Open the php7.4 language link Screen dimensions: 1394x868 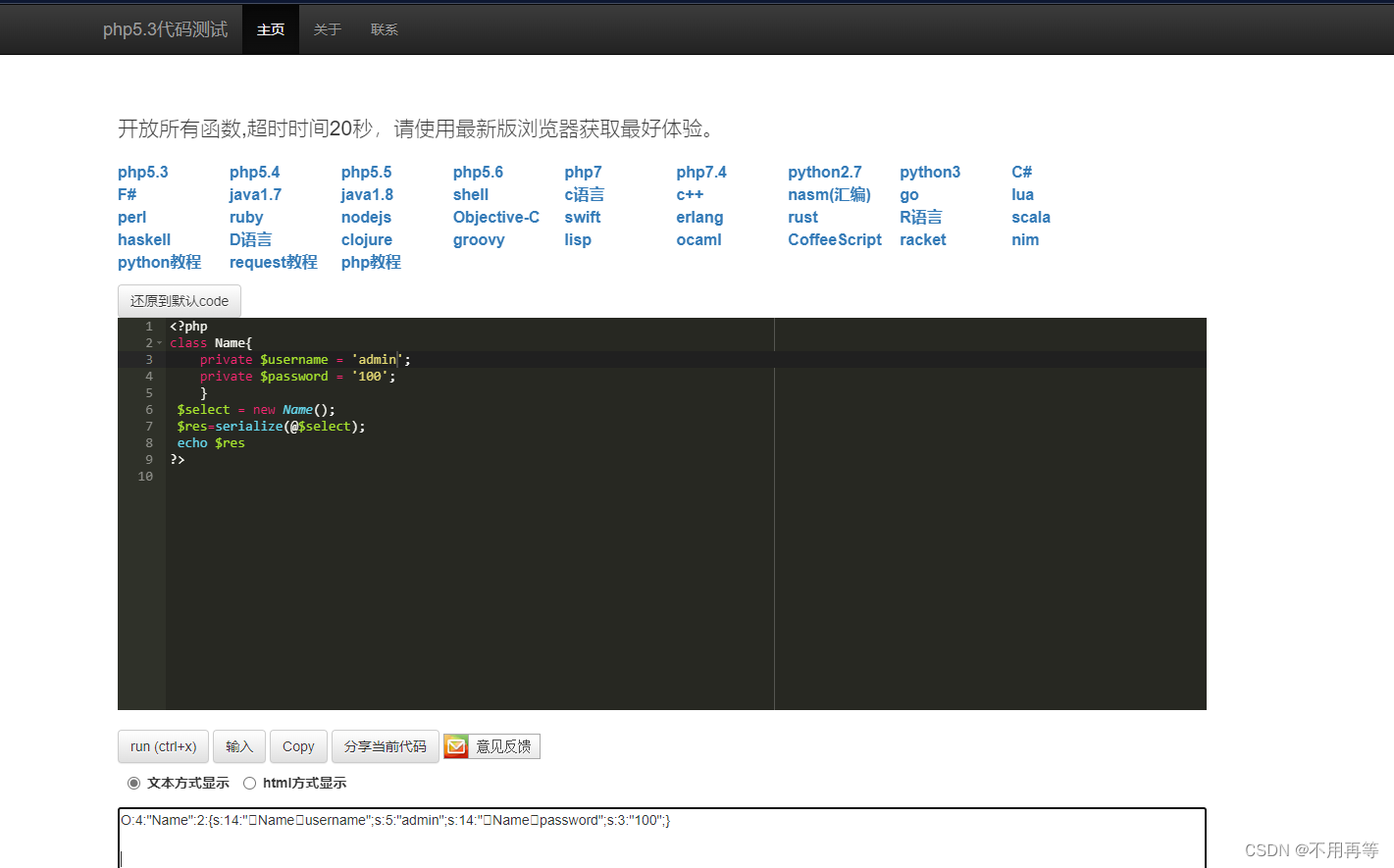point(701,172)
